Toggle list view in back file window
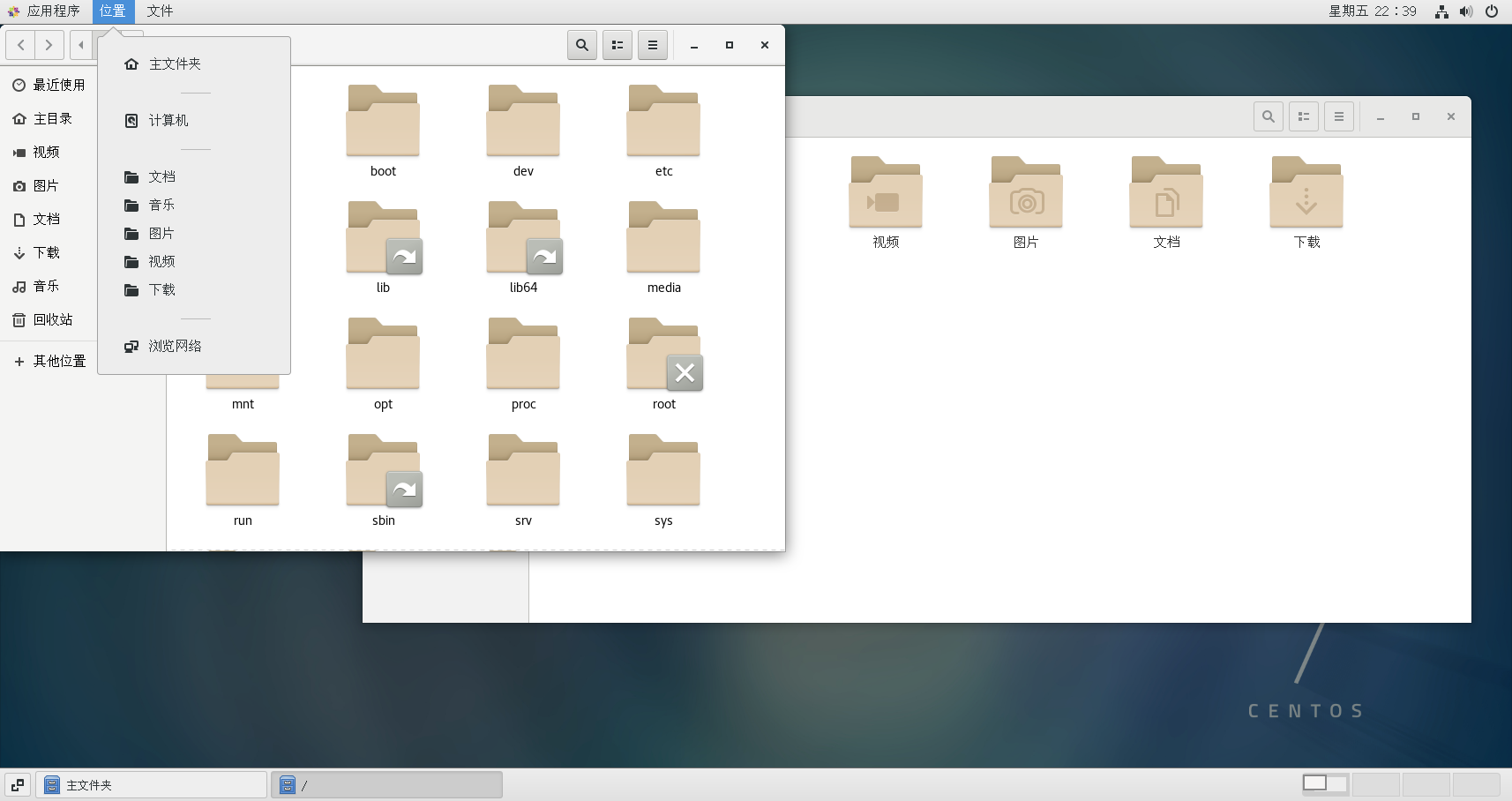The image size is (1512, 801). (x=1304, y=116)
